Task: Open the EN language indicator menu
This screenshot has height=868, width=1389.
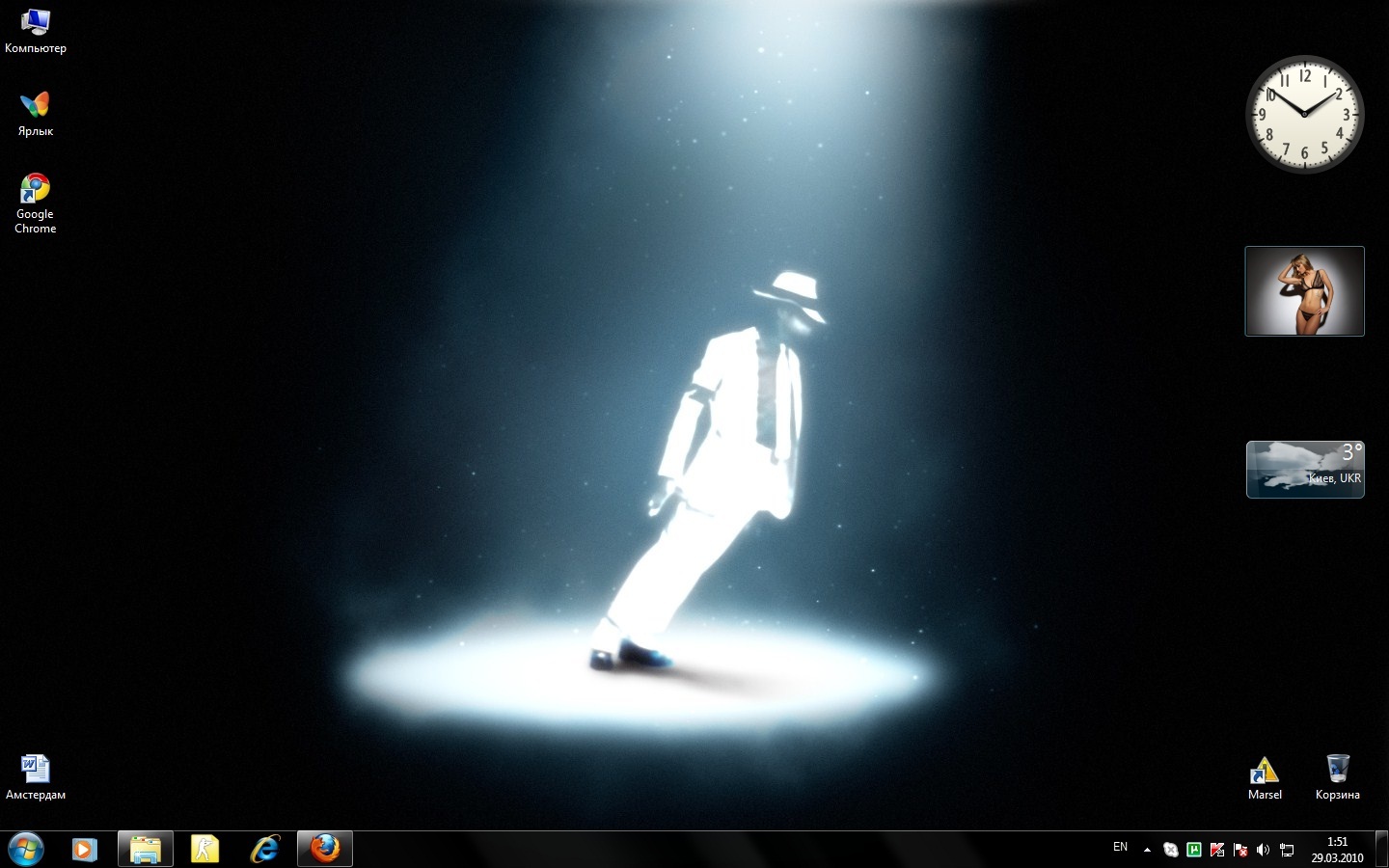Action: pos(1120,848)
